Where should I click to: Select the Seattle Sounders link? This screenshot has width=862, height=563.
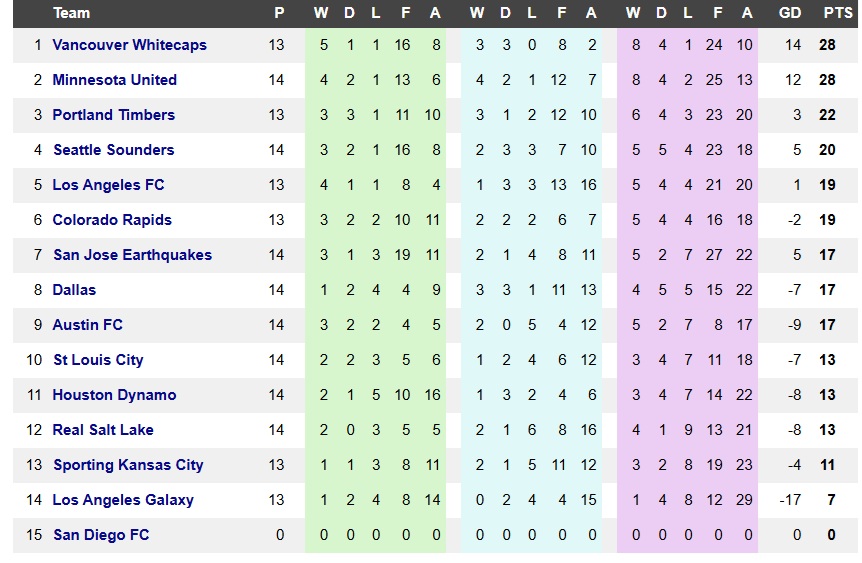(113, 150)
